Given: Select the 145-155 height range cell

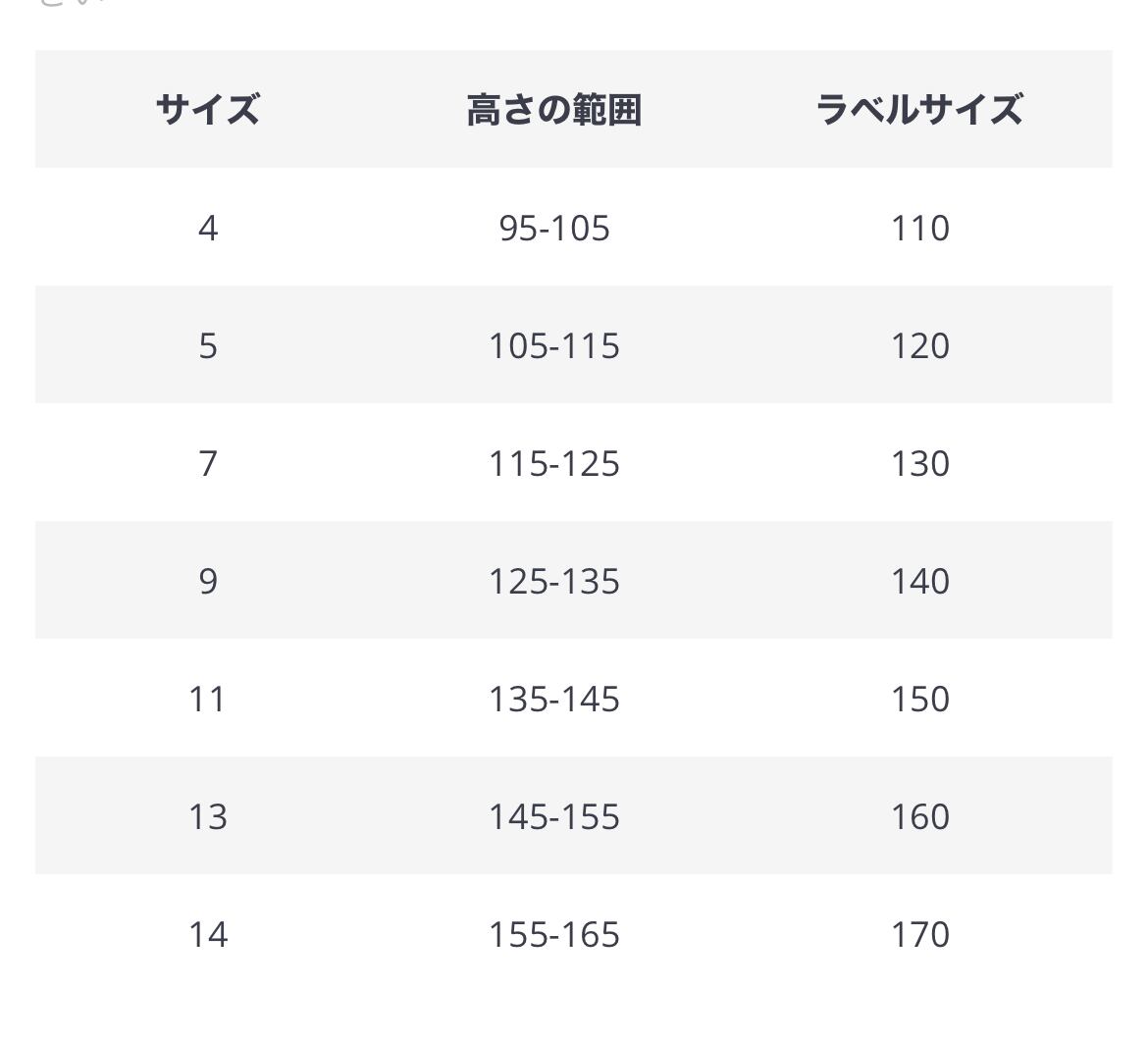Looking at the screenshot, I should (554, 816).
